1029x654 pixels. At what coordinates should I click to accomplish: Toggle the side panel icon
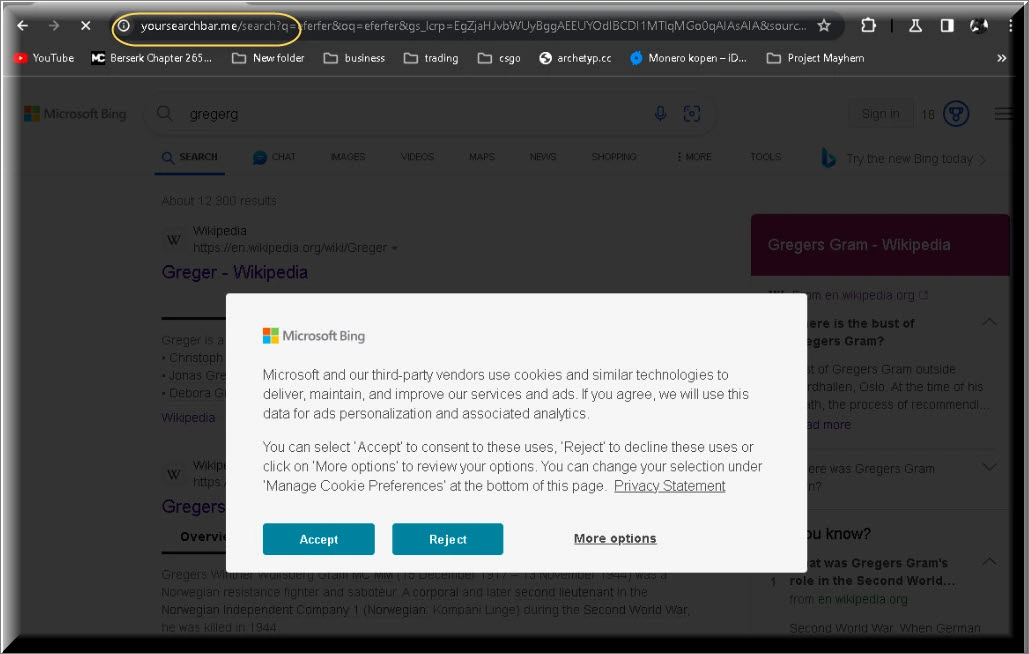tap(947, 26)
